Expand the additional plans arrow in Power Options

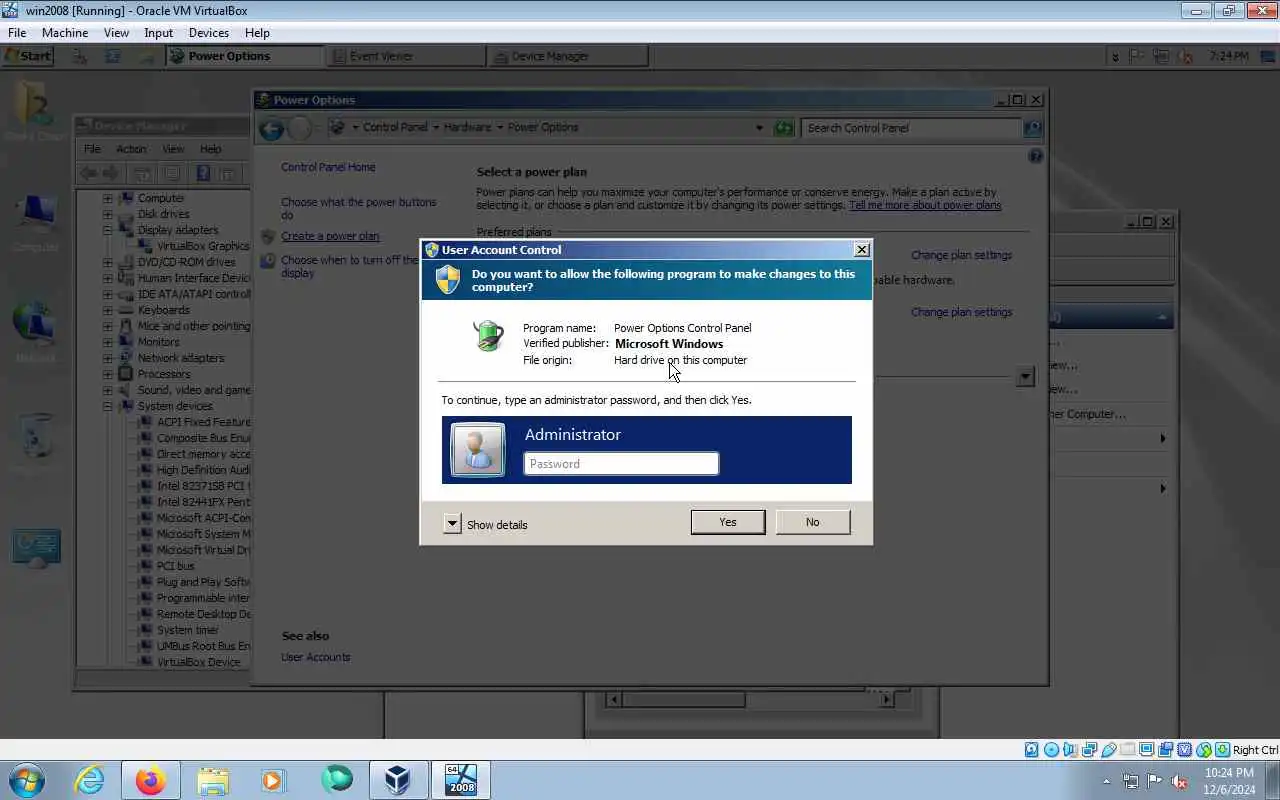(x=1025, y=377)
